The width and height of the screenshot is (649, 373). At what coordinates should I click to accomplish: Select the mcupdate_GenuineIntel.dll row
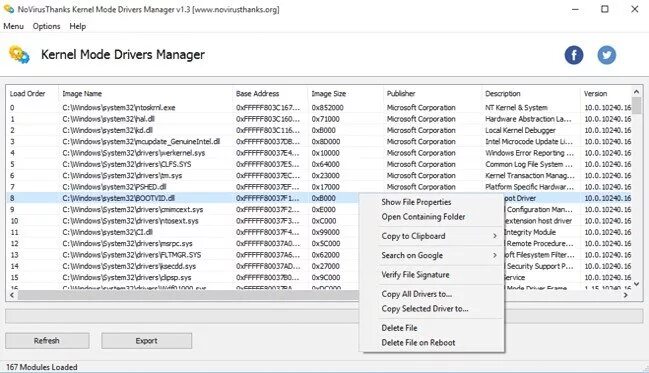tap(319, 142)
